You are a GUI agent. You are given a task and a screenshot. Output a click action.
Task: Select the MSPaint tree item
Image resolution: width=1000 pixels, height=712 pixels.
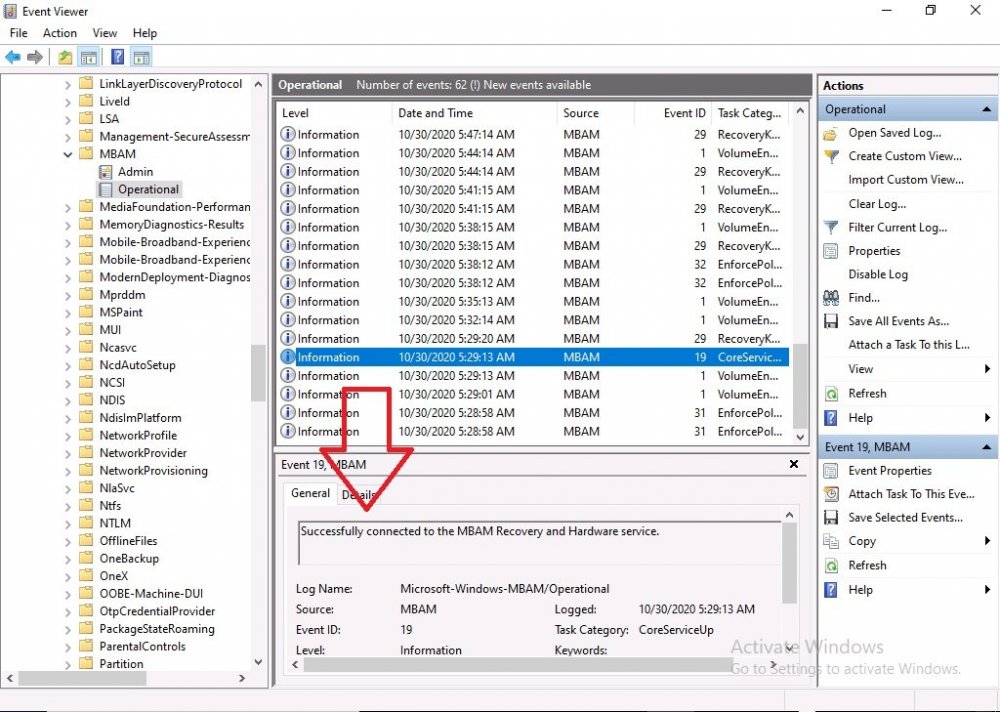point(121,313)
